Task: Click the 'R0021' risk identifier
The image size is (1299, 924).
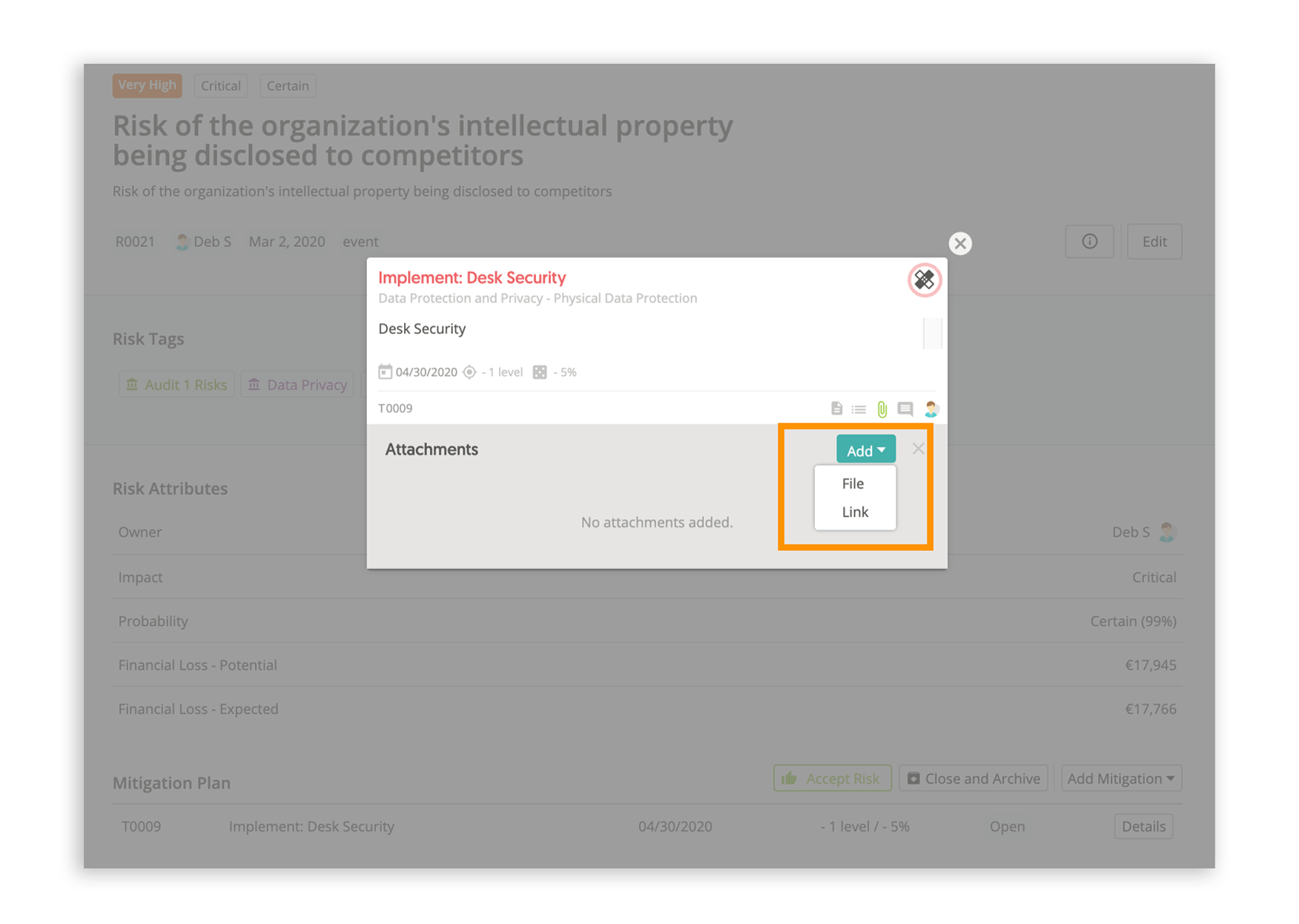Action: pos(135,242)
